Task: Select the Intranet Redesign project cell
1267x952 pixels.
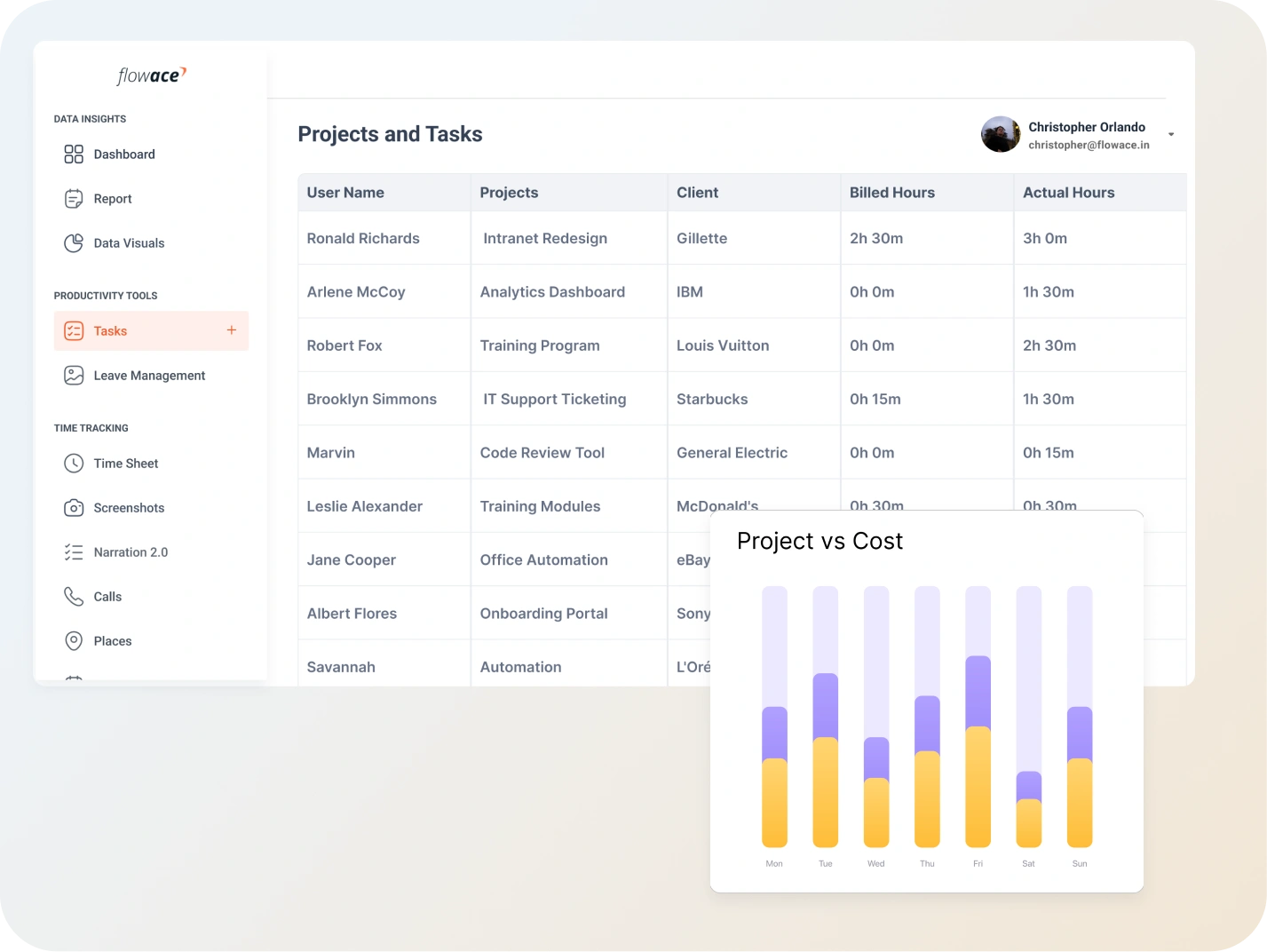Action: pyautogui.click(x=545, y=238)
